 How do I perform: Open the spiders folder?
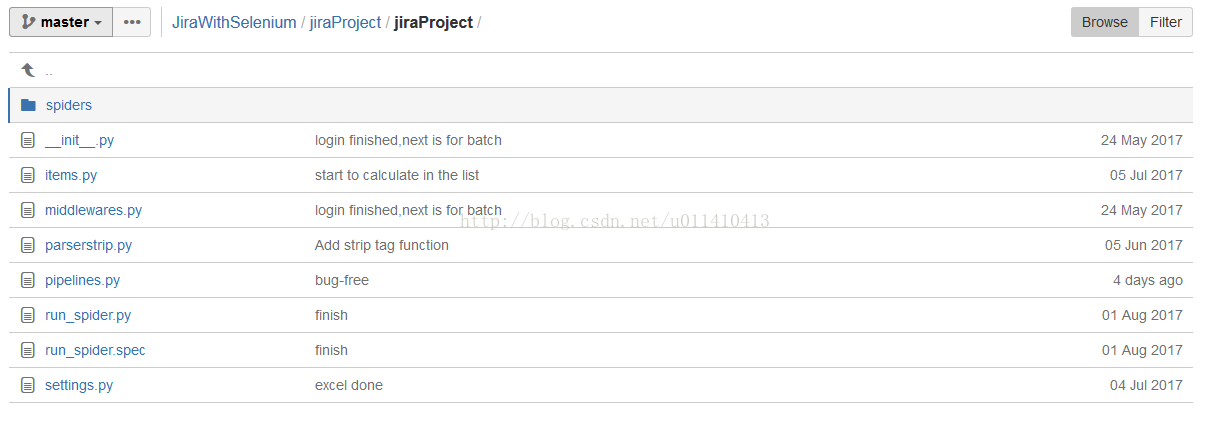(x=69, y=105)
